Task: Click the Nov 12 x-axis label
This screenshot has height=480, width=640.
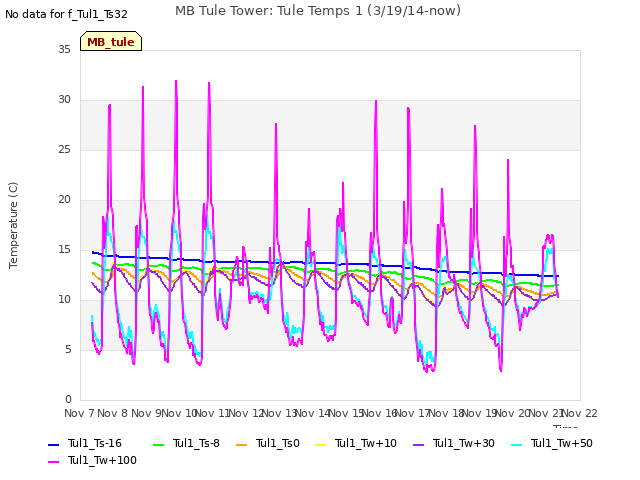Action: coord(246,413)
